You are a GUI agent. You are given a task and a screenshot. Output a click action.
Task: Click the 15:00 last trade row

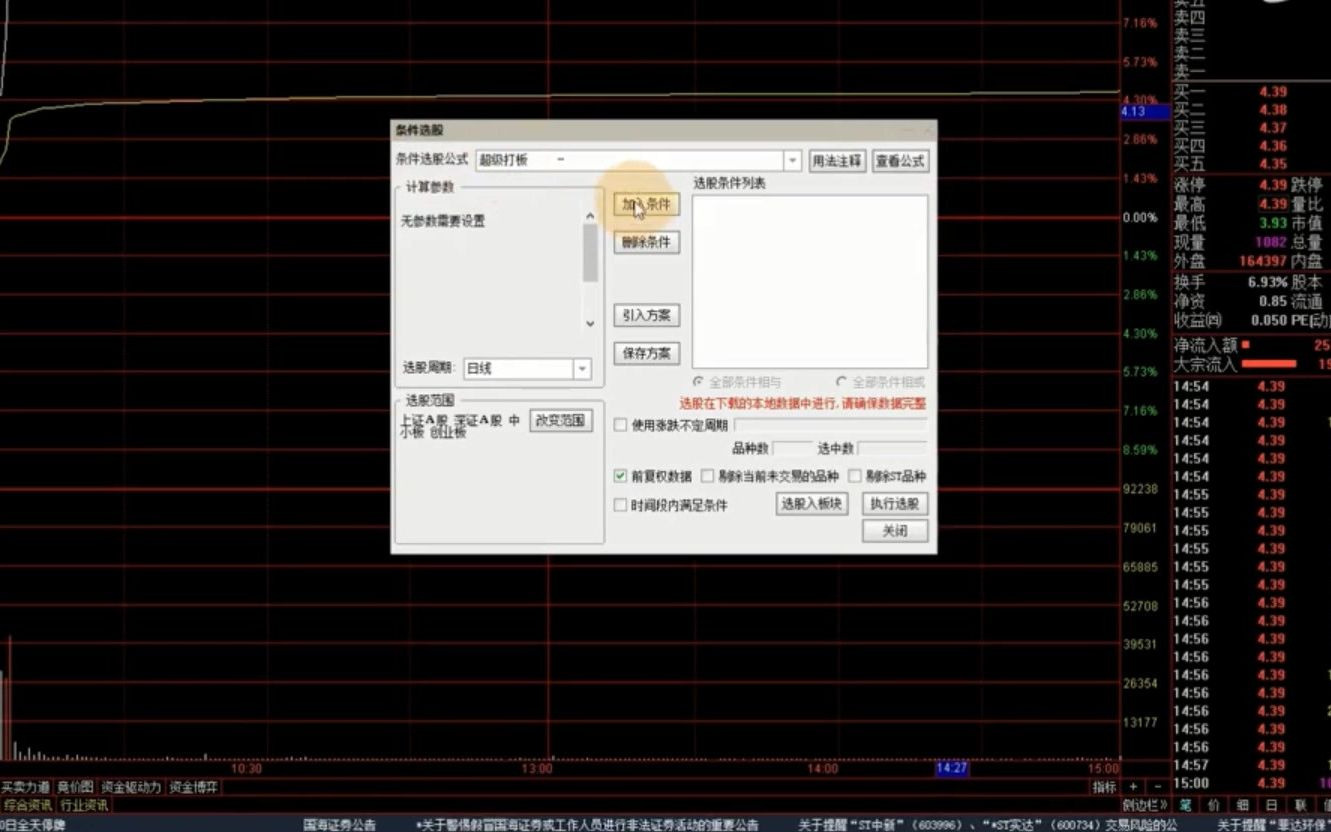pos(1252,783)
